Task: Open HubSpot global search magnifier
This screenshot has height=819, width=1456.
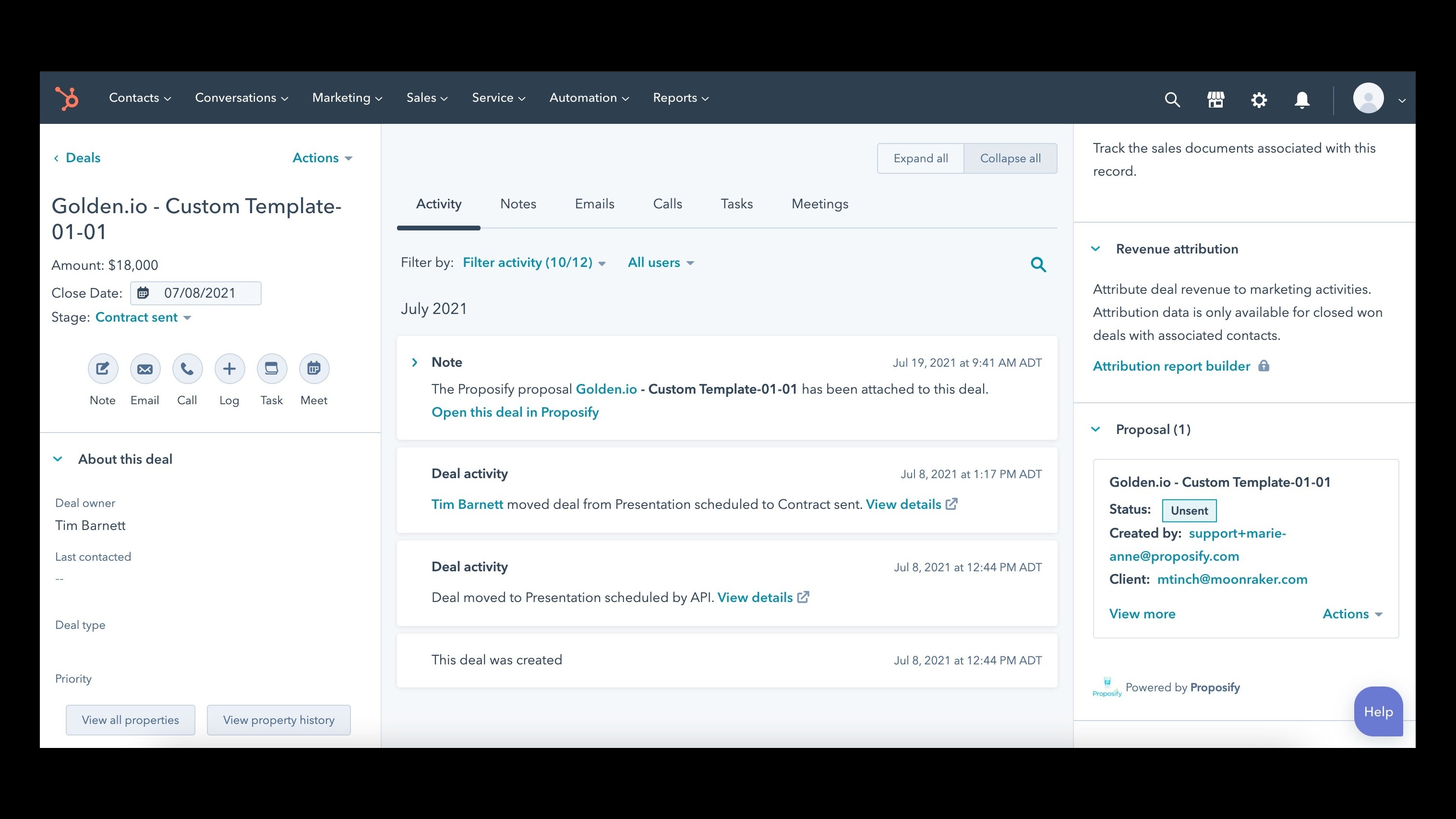Action: [1172, 99]
